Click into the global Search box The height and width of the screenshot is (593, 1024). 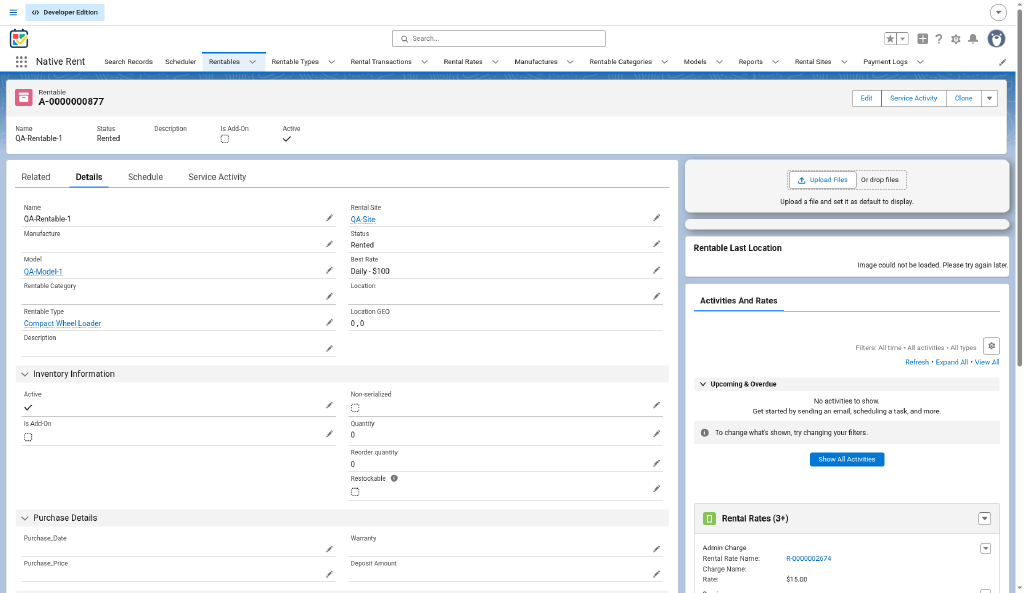(x=499, y=39)
